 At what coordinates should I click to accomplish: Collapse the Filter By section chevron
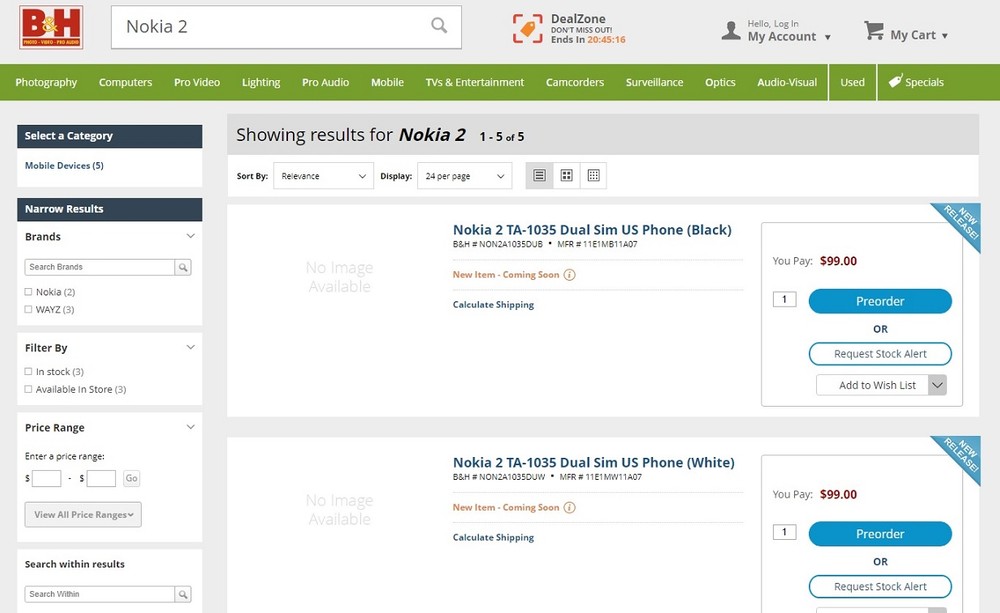[190, 347]
